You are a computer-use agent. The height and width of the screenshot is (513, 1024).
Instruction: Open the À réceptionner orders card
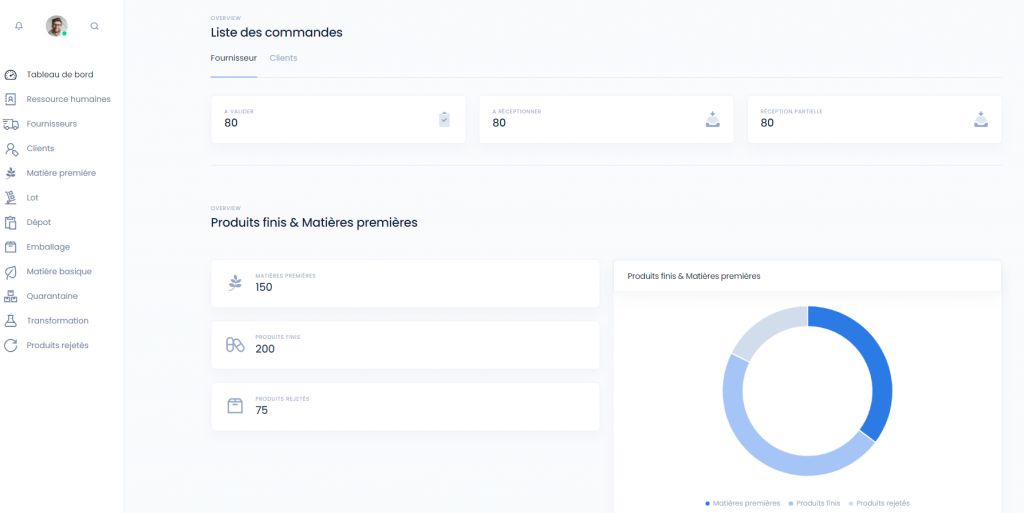(x=606, y=119)
